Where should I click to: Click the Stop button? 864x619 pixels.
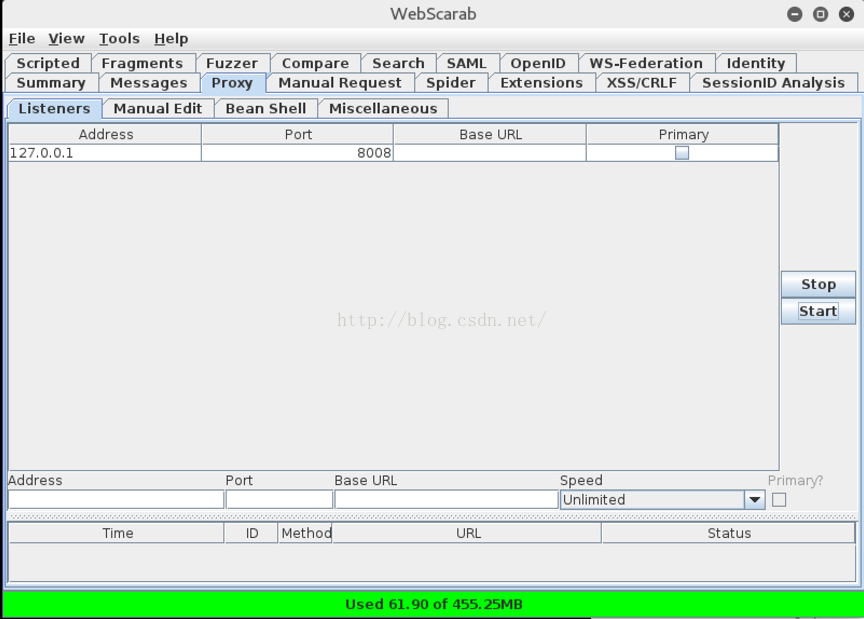point(818,284)
